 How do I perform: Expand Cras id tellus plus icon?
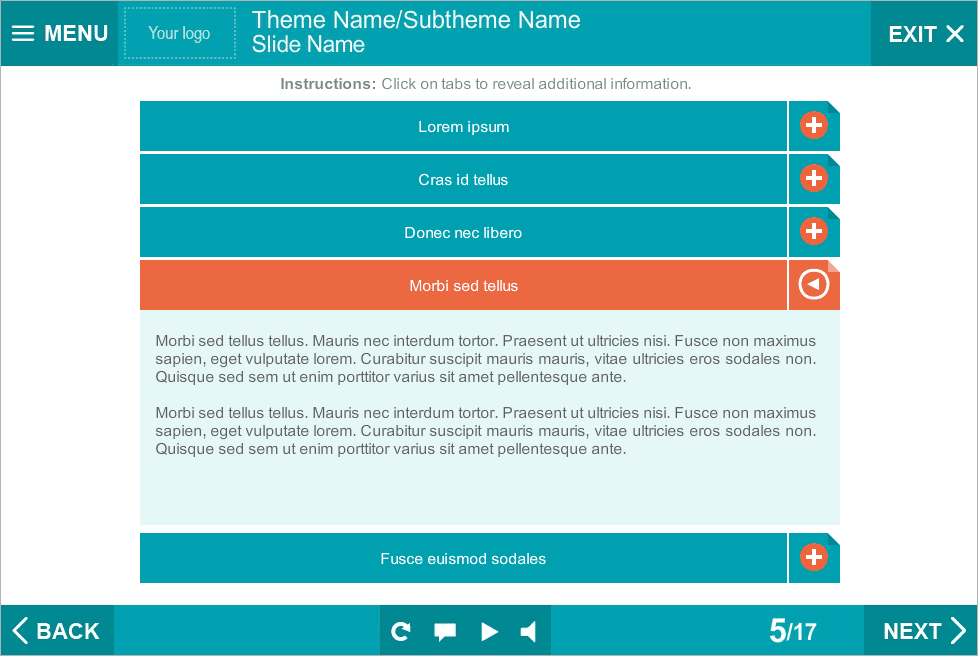coord(814,179)
